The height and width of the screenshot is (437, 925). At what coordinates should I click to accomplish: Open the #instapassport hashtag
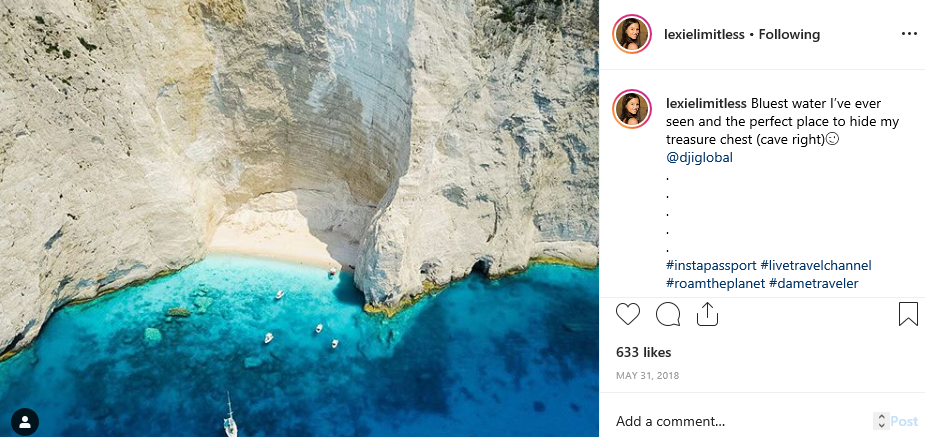[x=710, y=265]
